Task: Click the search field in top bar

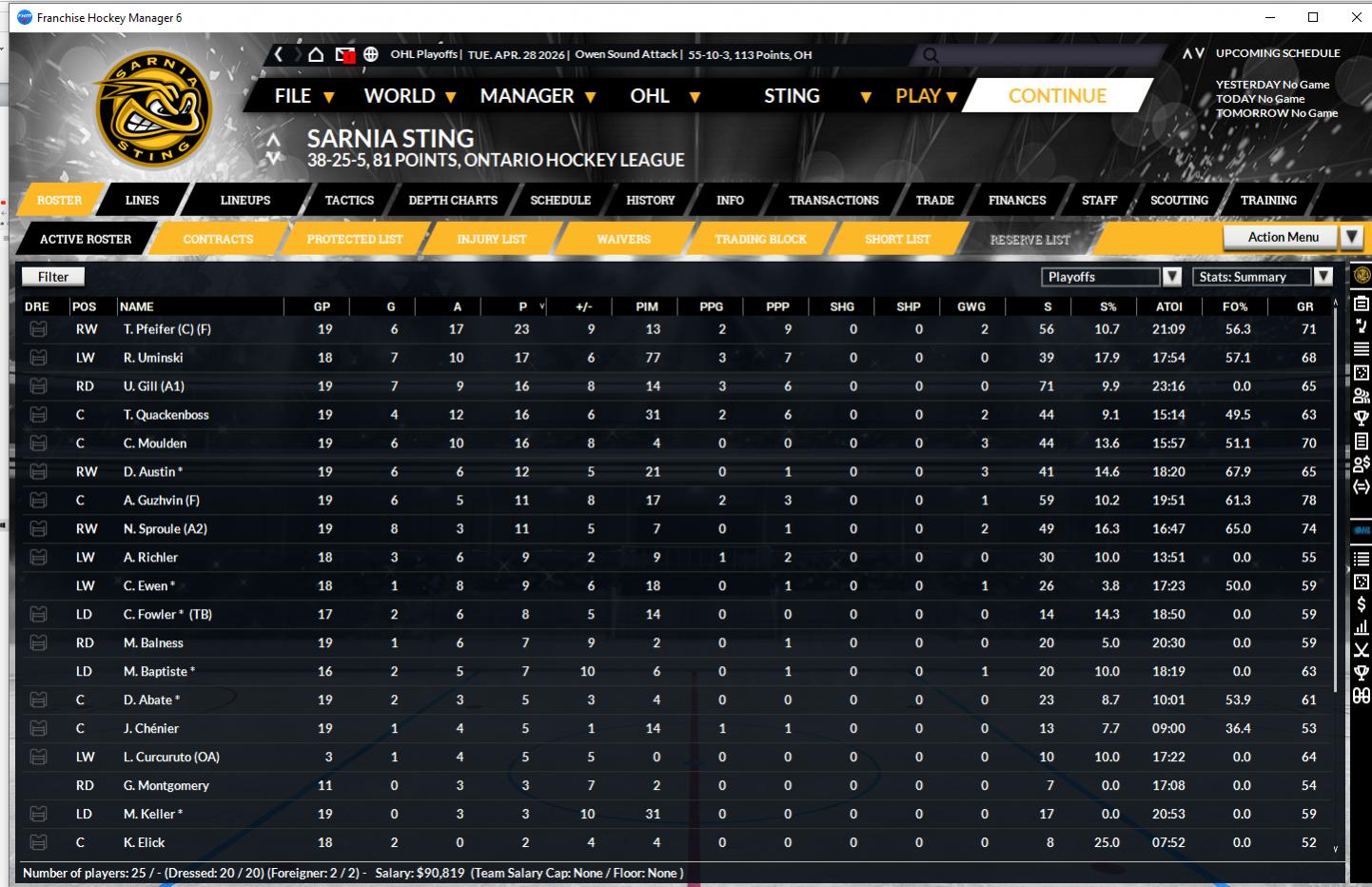Action: [x=1037, y=55]
